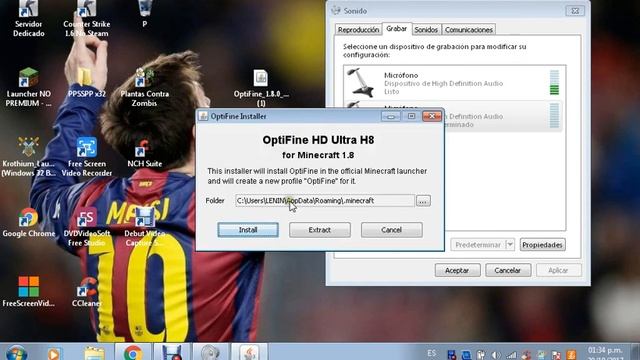The image size is (640, 360).
Task: Expand Predeterminar dropdown arrow
Action: click(x=510, y=245)
